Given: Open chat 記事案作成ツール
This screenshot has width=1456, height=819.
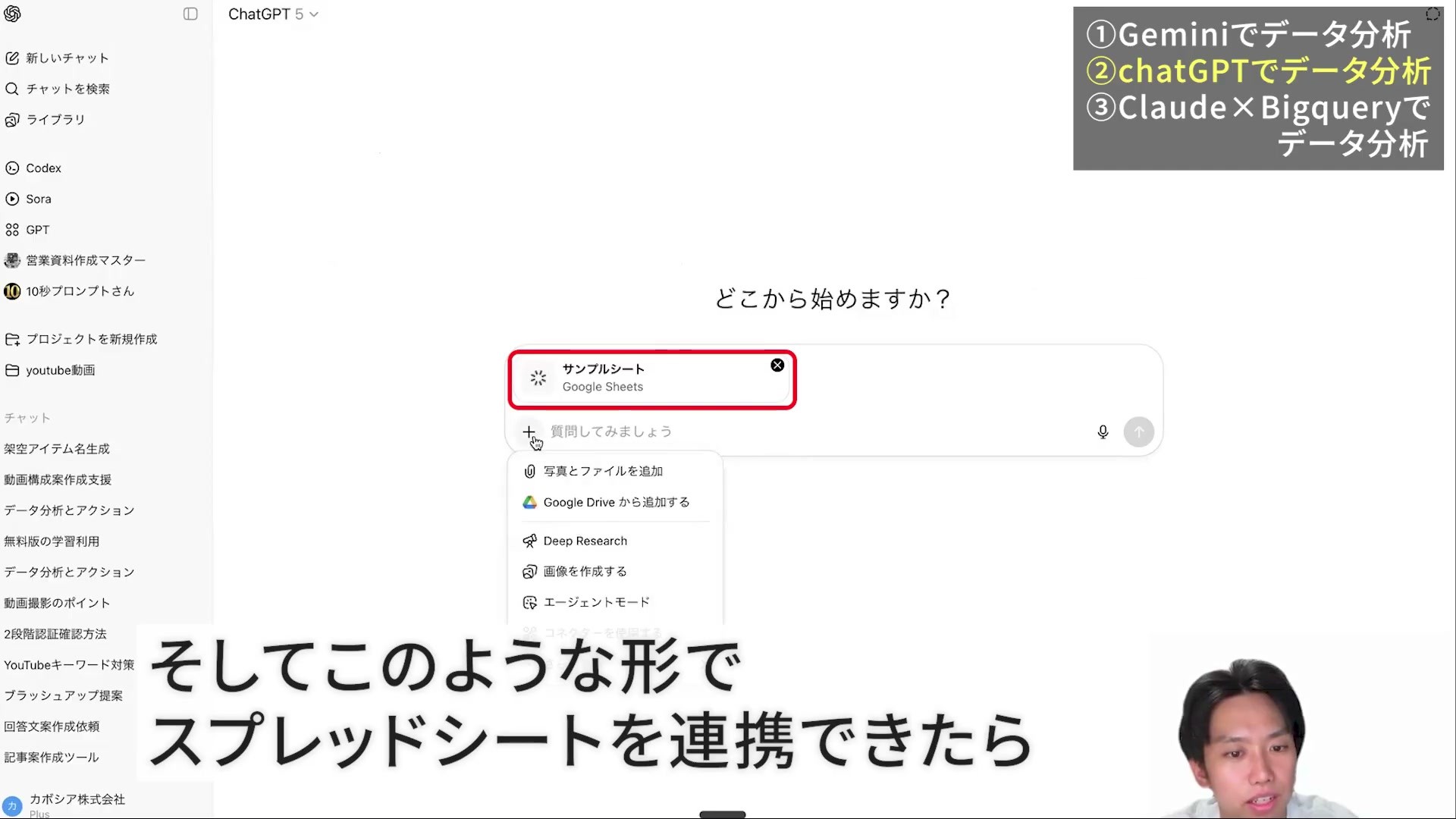Looking at the screenshot, I should pos(52,758).
